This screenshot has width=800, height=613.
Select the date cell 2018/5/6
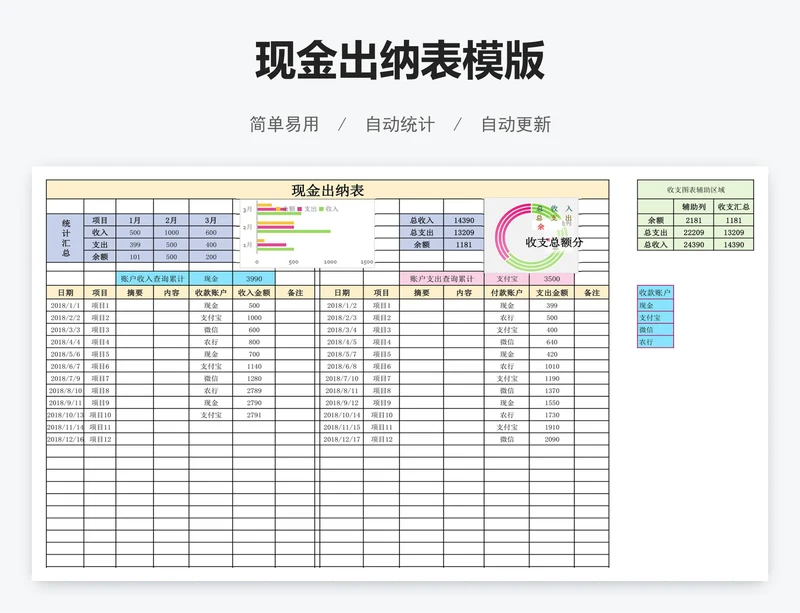click(x=65, y=354)
